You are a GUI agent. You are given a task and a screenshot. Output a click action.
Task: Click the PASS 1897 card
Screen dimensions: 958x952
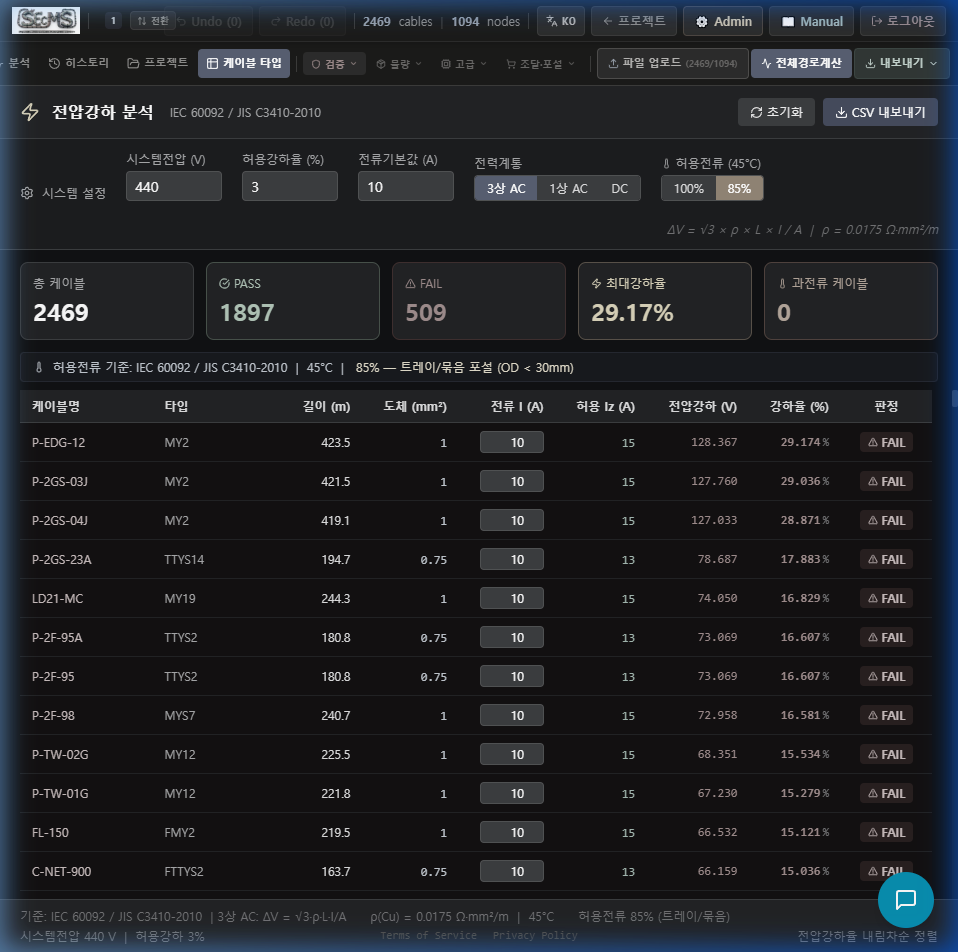coord(293,301)
